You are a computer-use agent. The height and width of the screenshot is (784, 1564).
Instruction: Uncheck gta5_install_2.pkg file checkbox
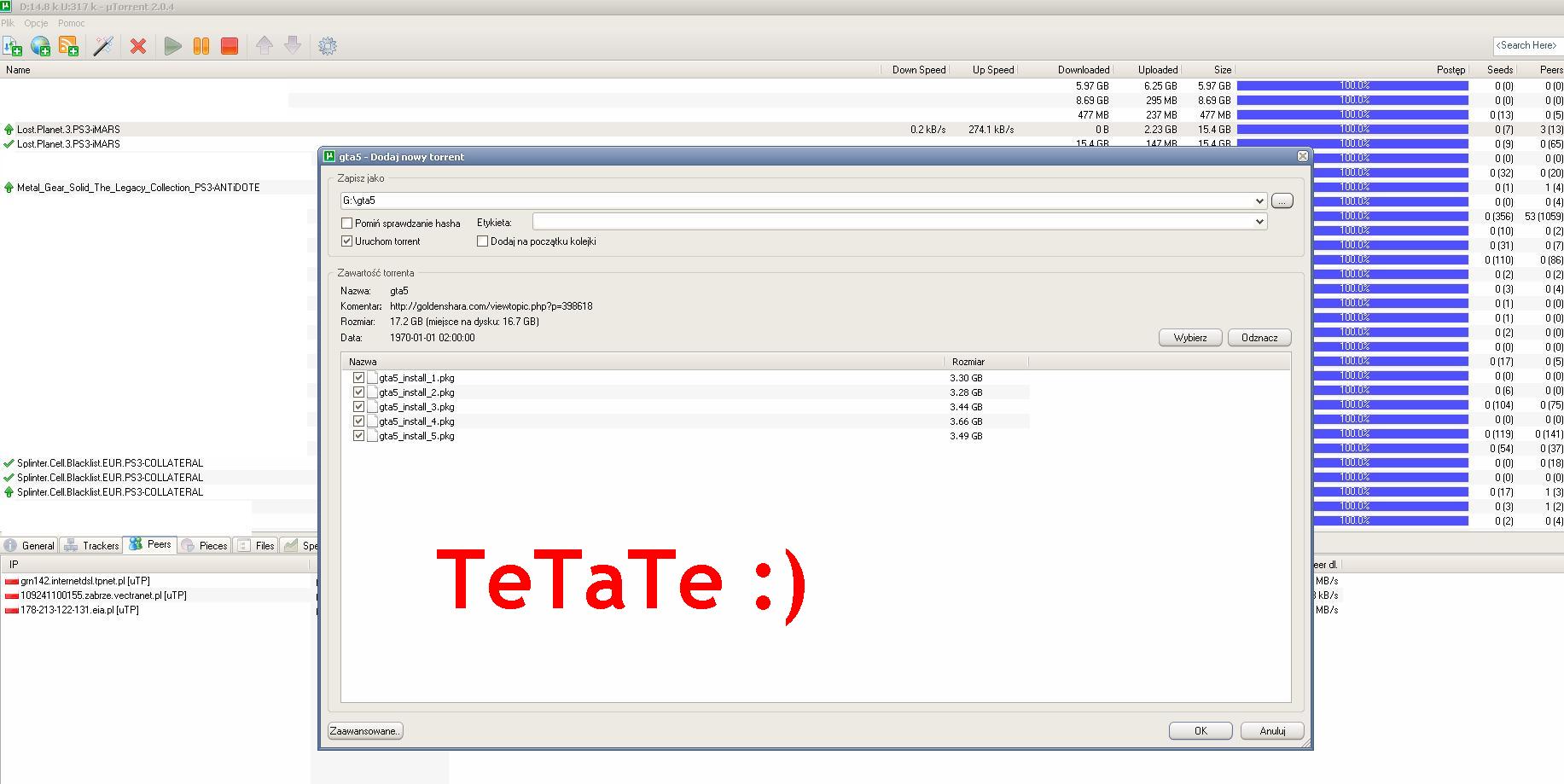[358, 392]
